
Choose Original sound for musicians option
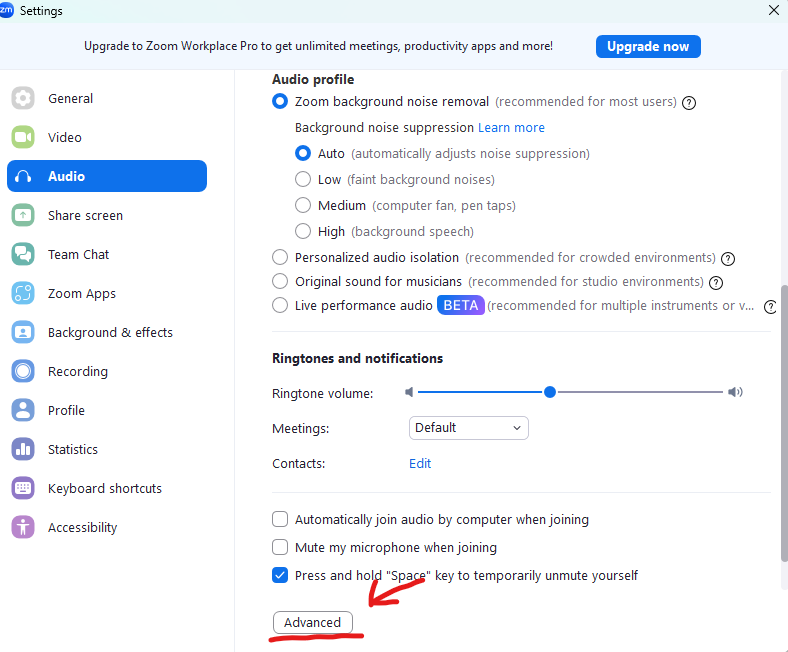pos(280,281)
